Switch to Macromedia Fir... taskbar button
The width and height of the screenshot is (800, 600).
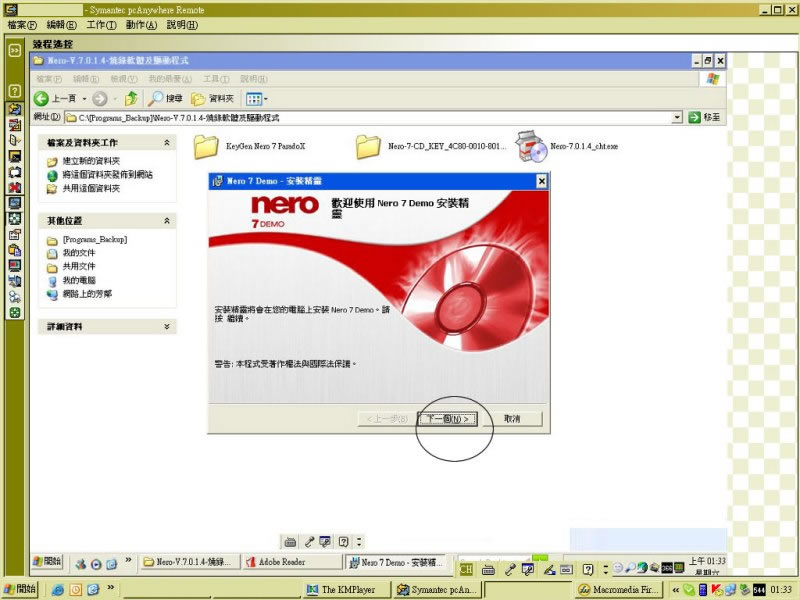pyautogui.click(x=618, y=590)
